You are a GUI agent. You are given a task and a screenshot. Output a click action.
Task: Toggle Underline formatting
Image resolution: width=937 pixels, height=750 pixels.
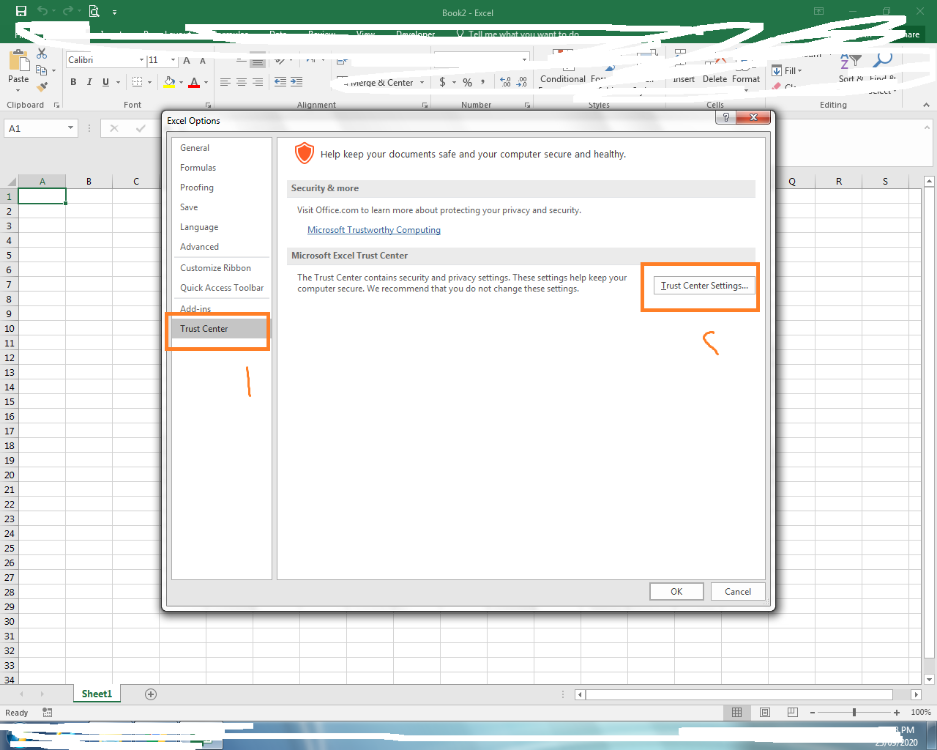point(106,82)
